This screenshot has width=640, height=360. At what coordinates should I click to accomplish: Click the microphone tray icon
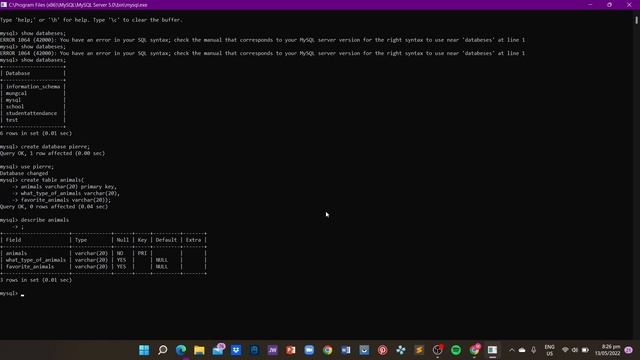[533, 350]
